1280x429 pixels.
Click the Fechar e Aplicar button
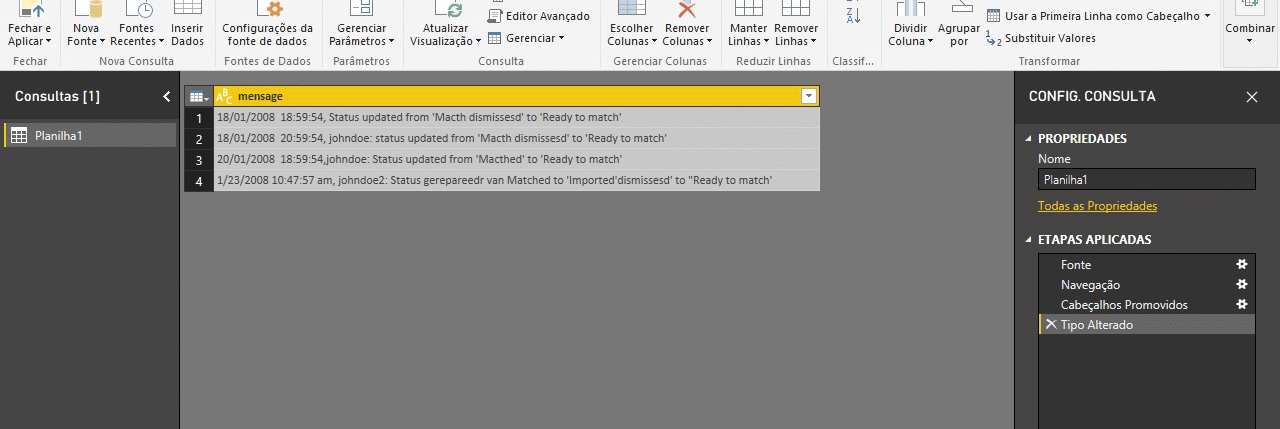click(29, 25)
